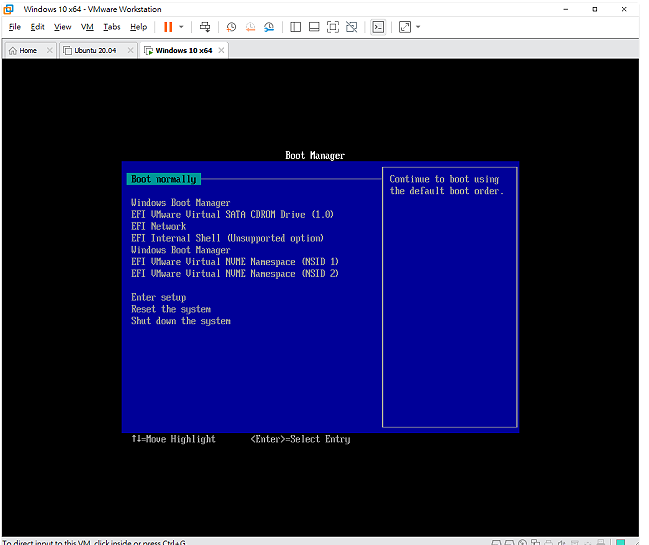Select EFI VMware Virtual SATA CDROM Drive (1.0)
Viewport: 649px width, 545px height.
[232, 214]
